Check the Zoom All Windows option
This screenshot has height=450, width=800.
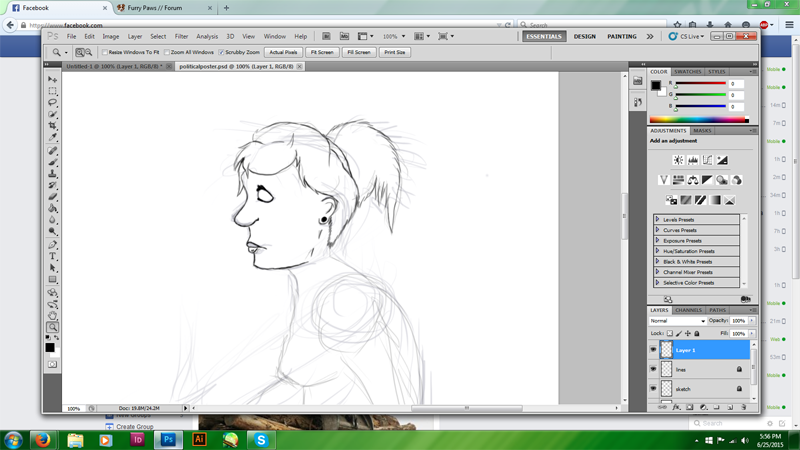(168, 52)
